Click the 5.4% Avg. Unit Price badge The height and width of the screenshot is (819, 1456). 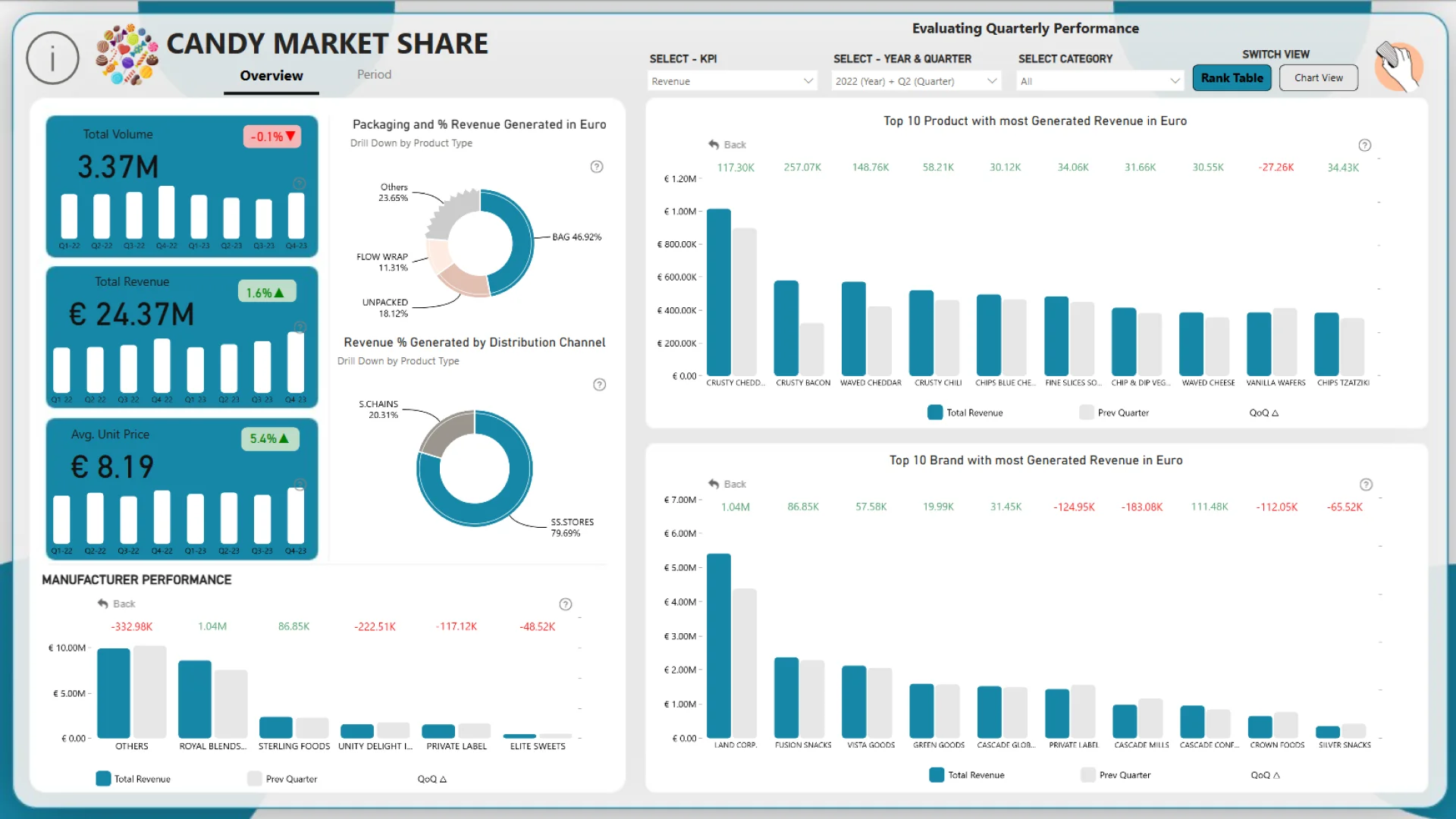coord(270,438)
